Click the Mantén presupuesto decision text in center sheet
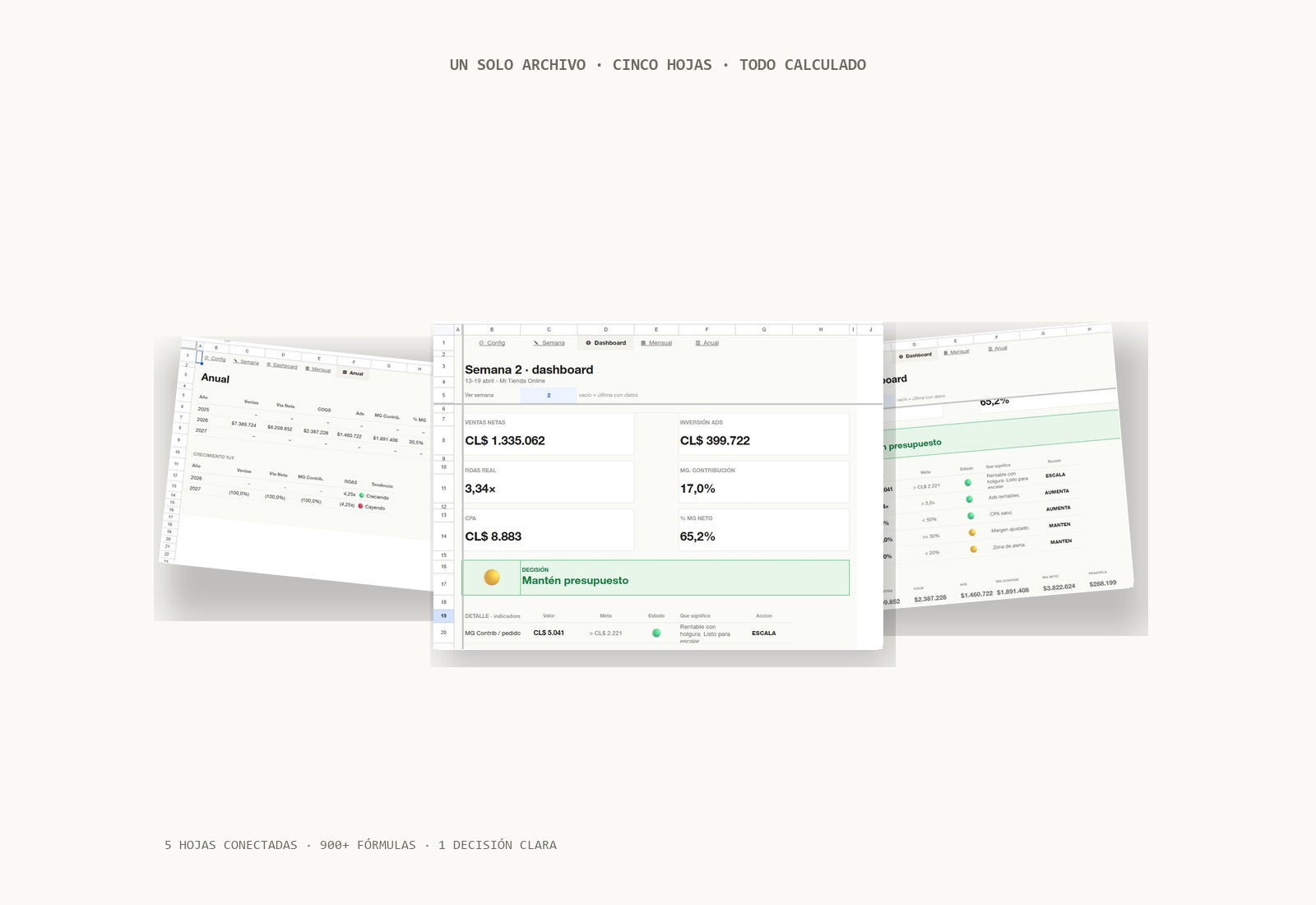 click(575, 581)
